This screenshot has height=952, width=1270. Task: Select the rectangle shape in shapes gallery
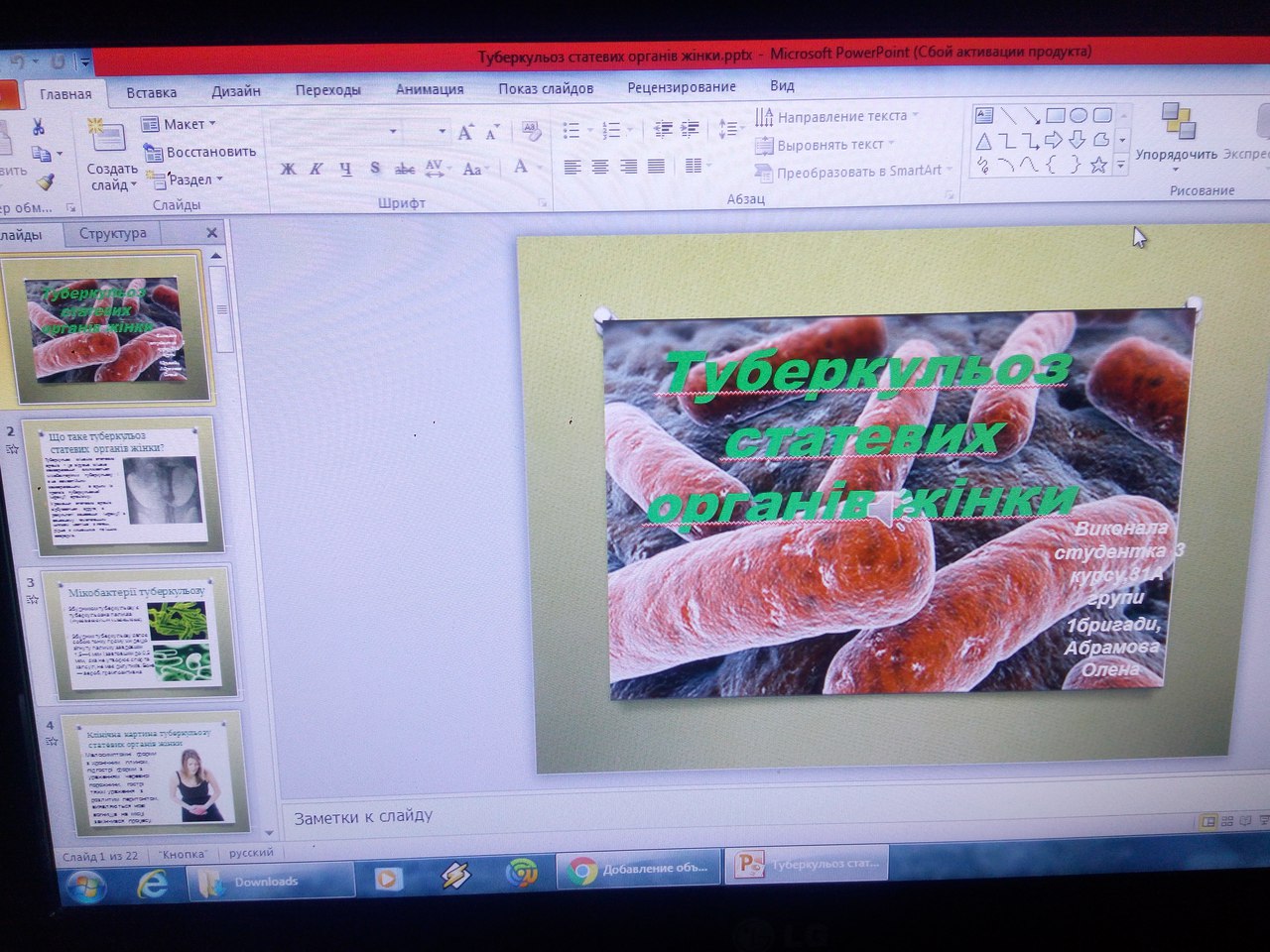tap(1056, 116)
